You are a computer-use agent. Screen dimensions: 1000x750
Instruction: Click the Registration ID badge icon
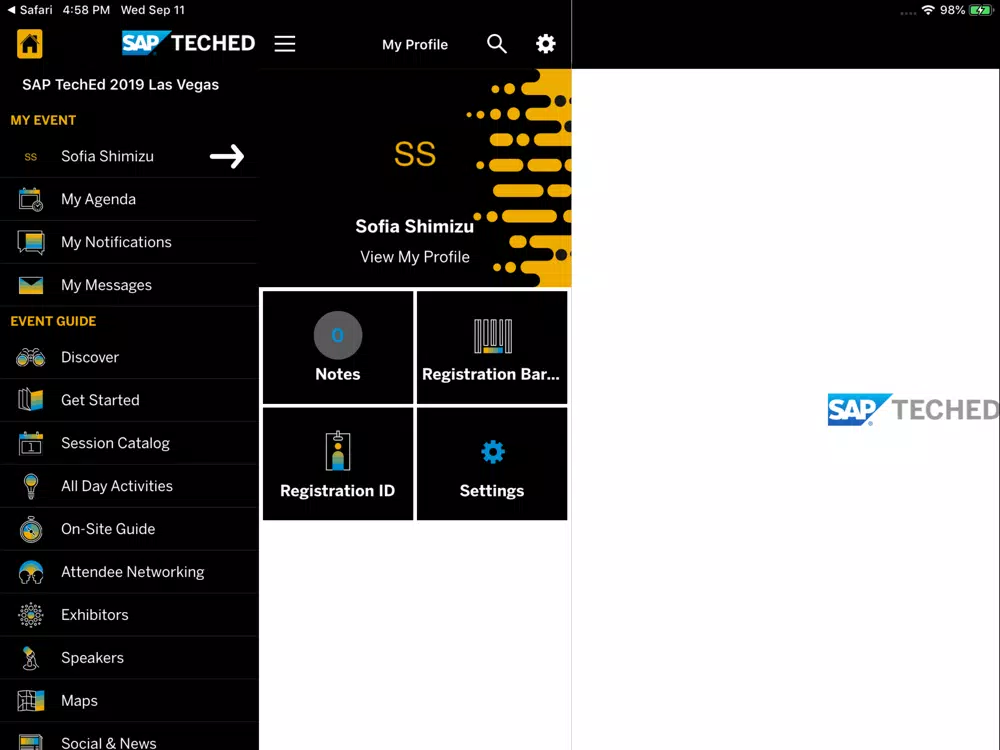click(338, 451)
